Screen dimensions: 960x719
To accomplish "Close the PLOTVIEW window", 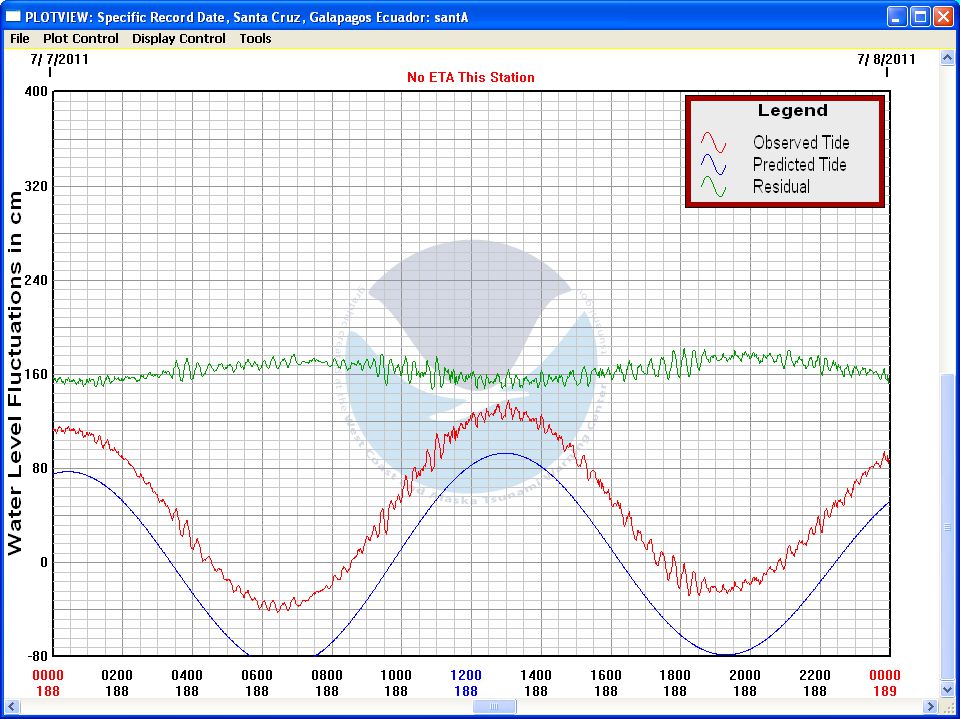I will pyautogui.click(x=943, y=16).
